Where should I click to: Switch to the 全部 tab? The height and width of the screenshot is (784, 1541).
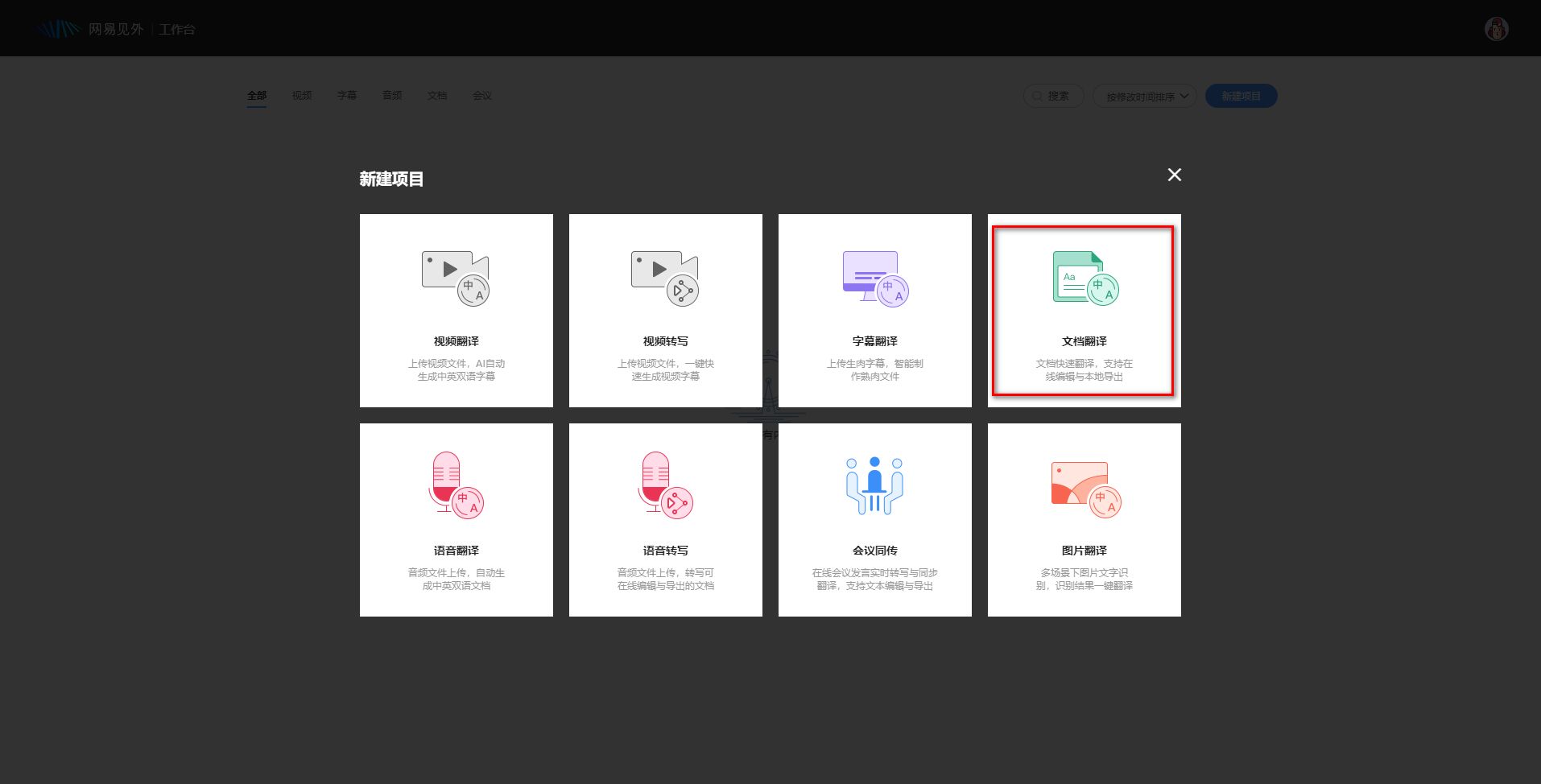click(x=257, y=96)
